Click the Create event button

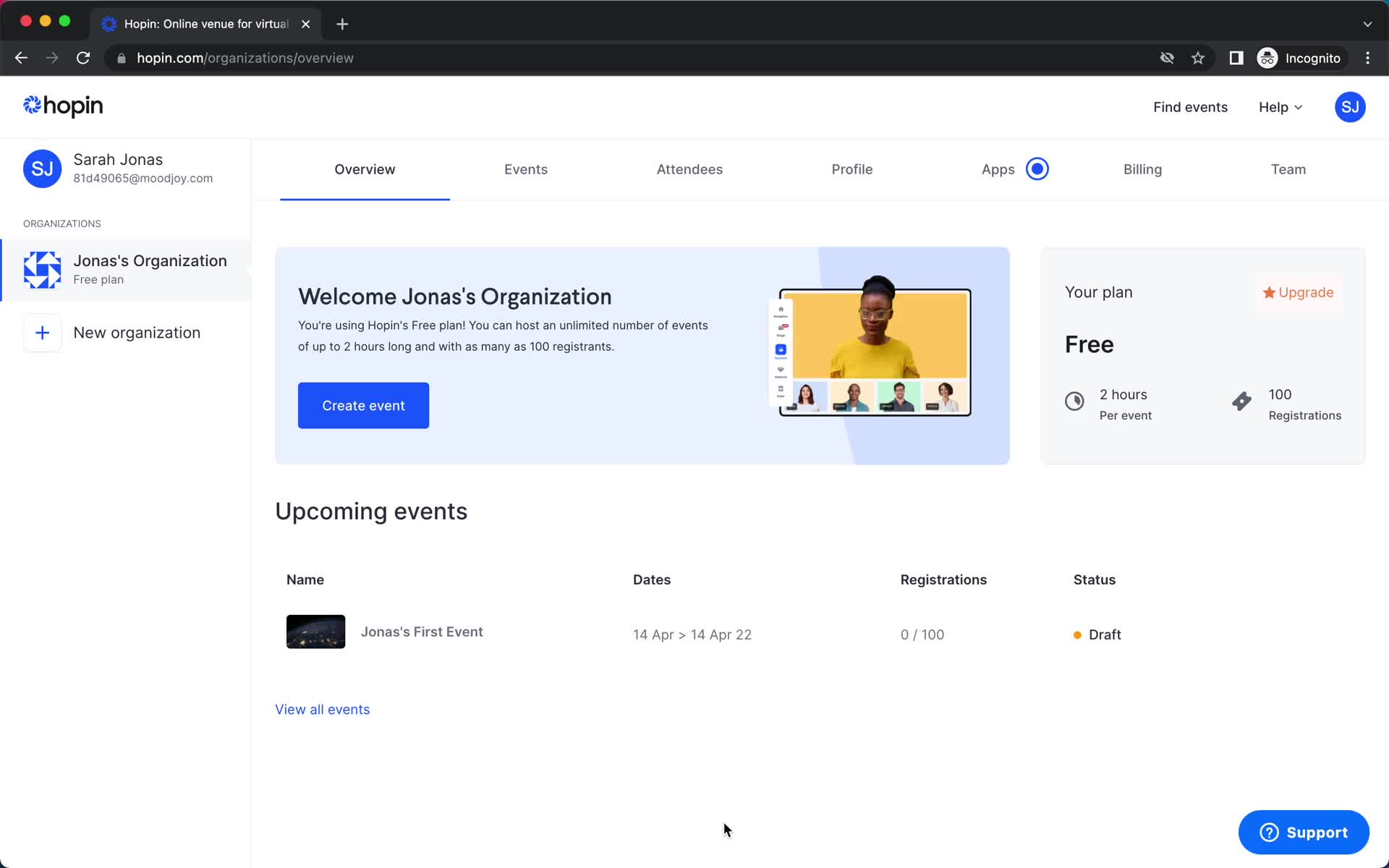pos(363,406)
